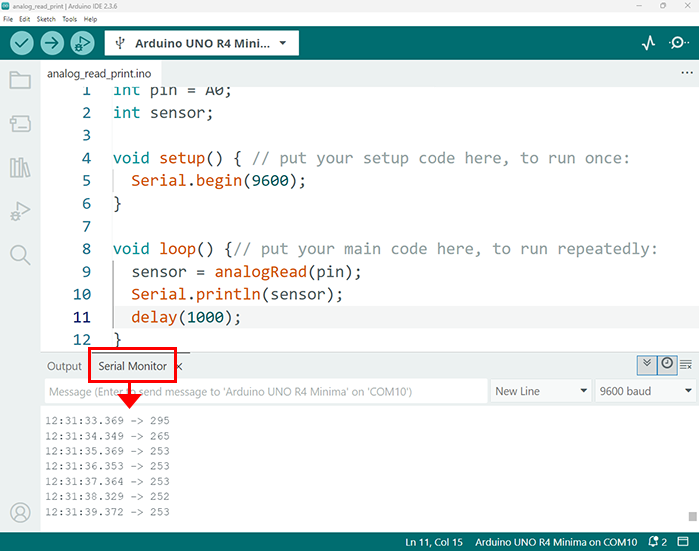Open the account profile icon
The image size is (700, 551).
pyautogui.click(x=20, y=513)
